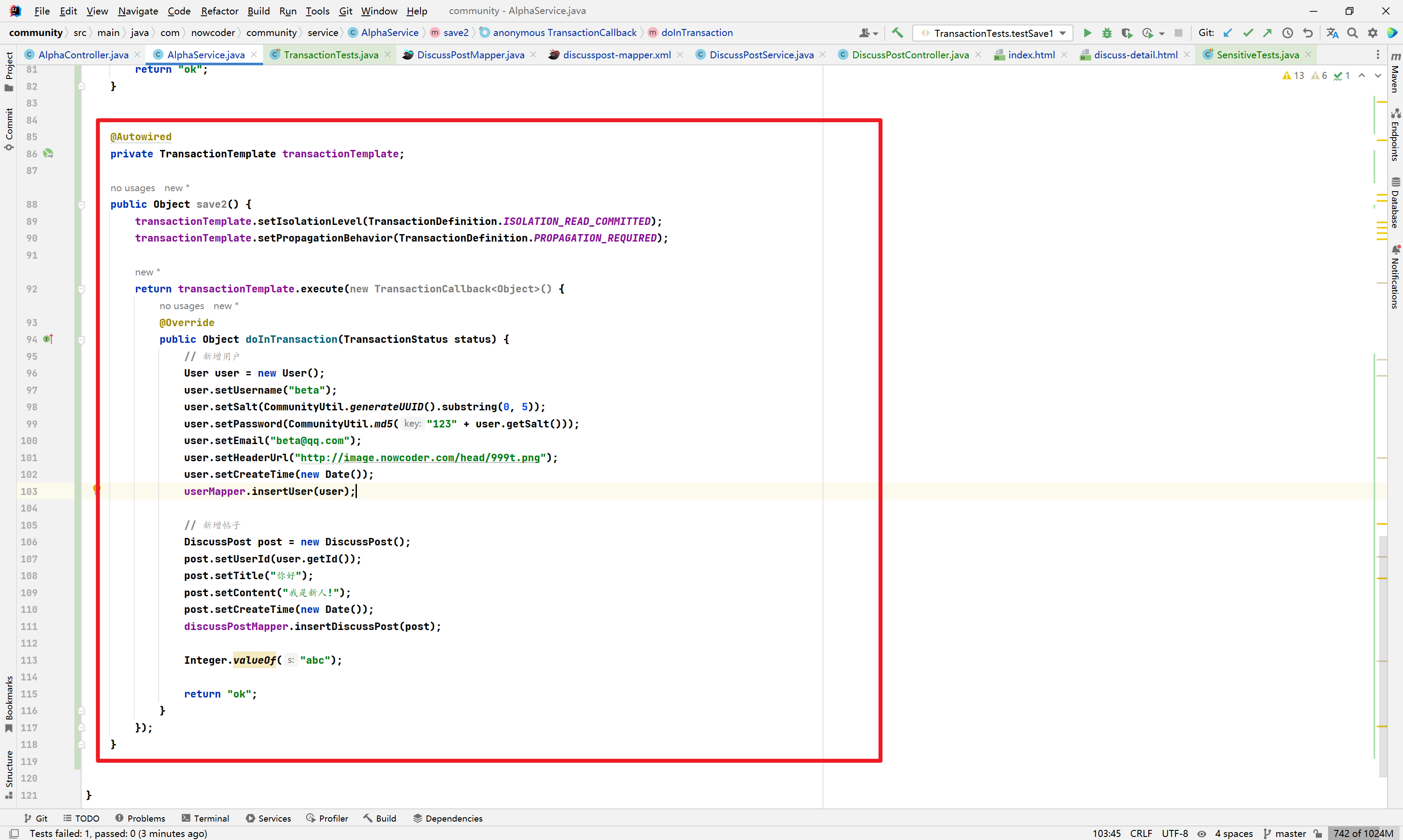The height and width of the screenshot is (840, 1403).
Task: Click the CRLF line separator indicator
Action: pyautogui.click(x=1141, y=833)
